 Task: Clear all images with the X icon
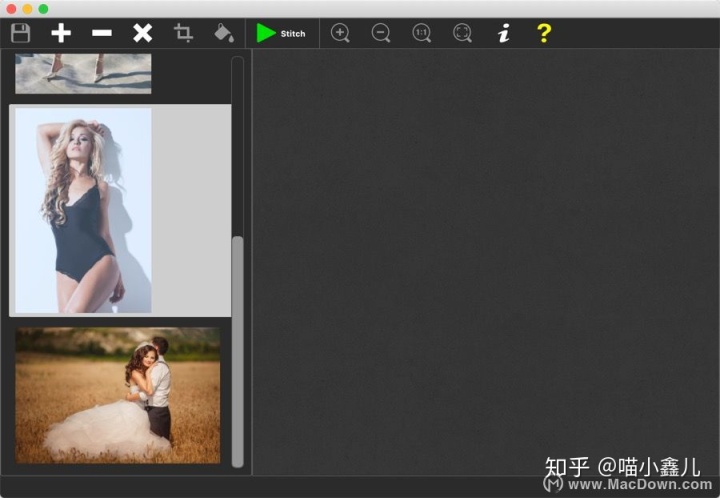click(142, 33)
